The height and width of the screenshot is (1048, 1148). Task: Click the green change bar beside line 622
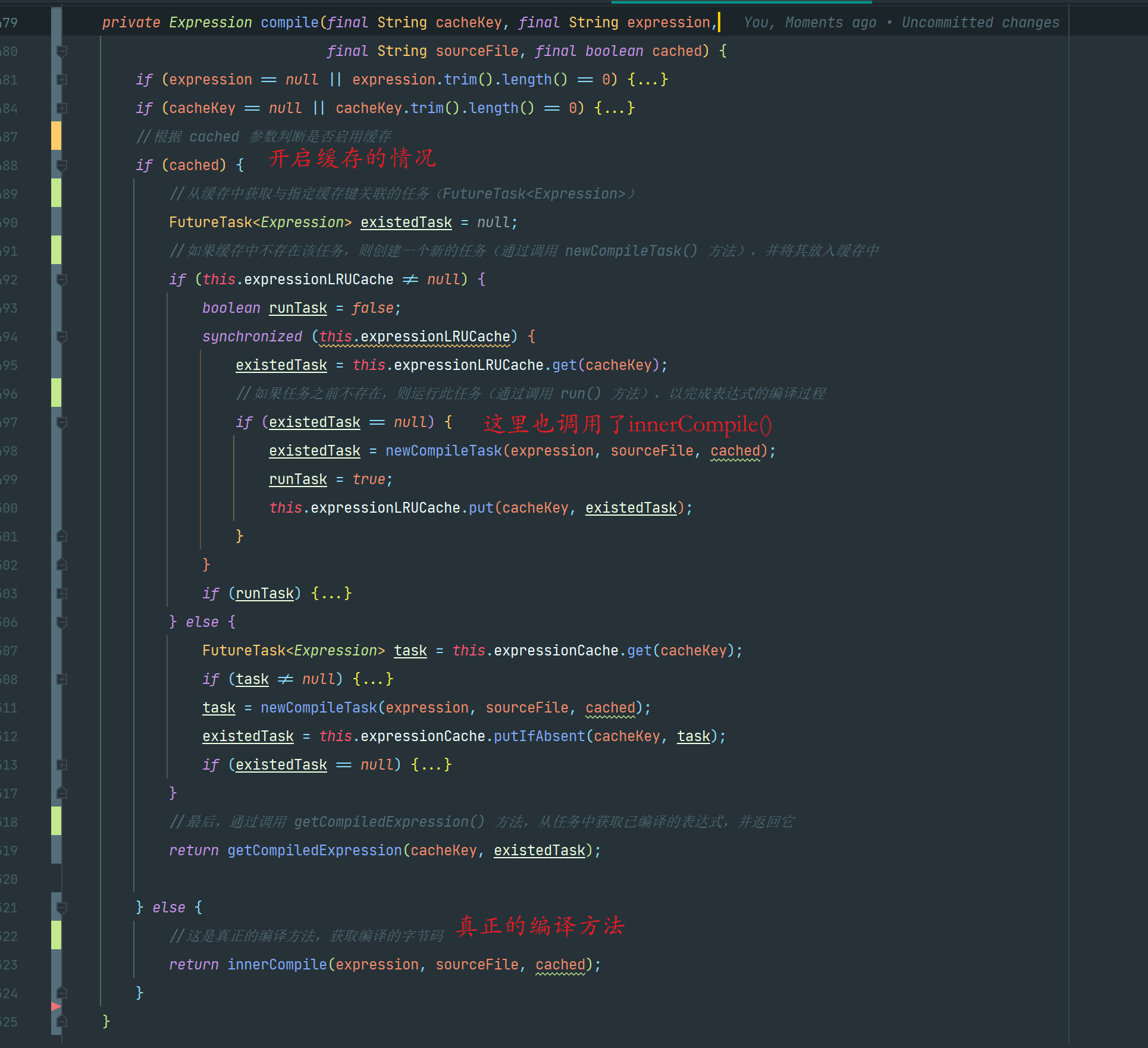point(57,936)
